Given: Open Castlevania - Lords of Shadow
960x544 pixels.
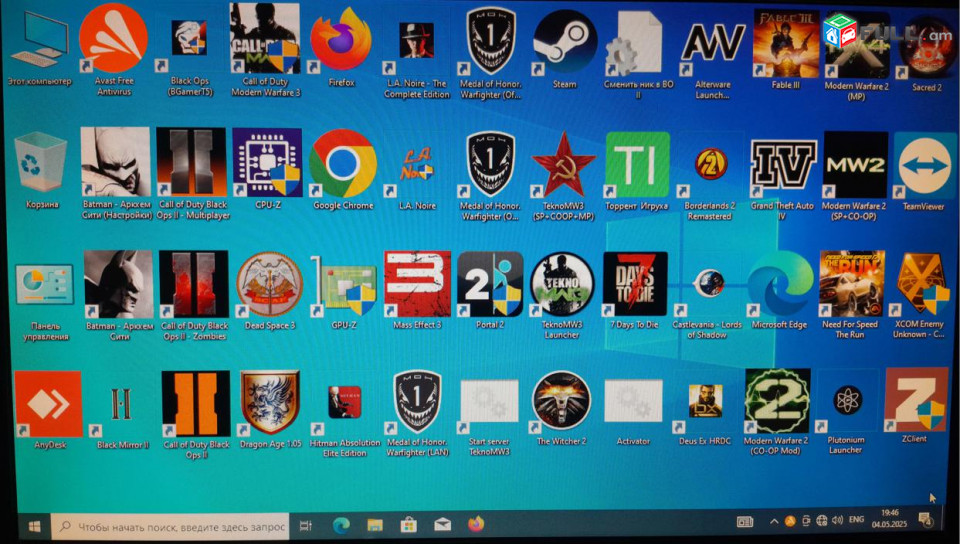Looking at the screenshot, I should click(x=708, y=283).
